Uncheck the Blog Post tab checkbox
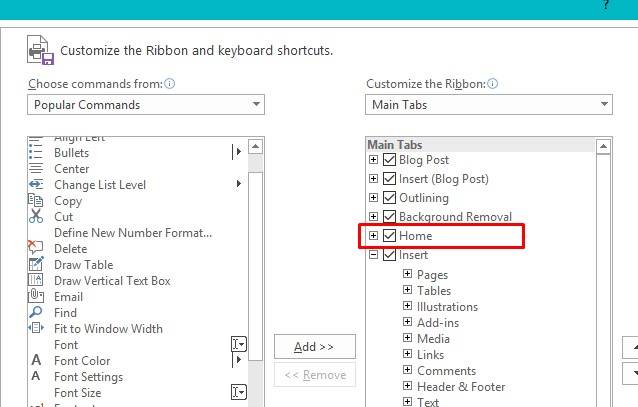This screenshot has width=638, height=407. pos(389,160)
